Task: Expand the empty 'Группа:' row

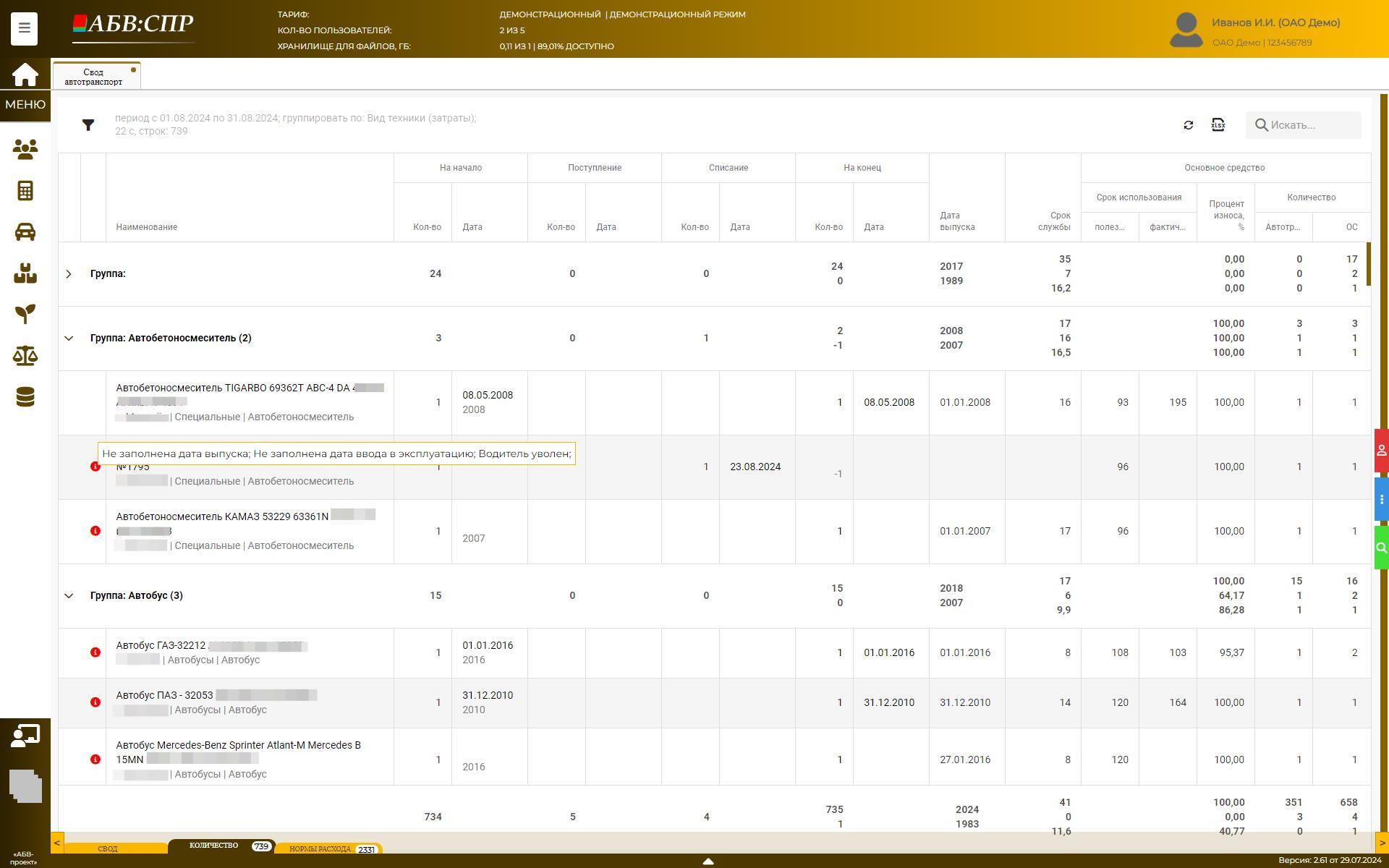Action: click(69, 274)
